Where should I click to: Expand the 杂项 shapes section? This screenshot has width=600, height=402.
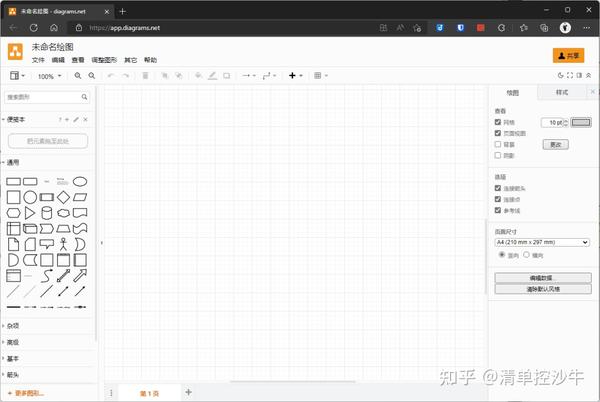11,326
